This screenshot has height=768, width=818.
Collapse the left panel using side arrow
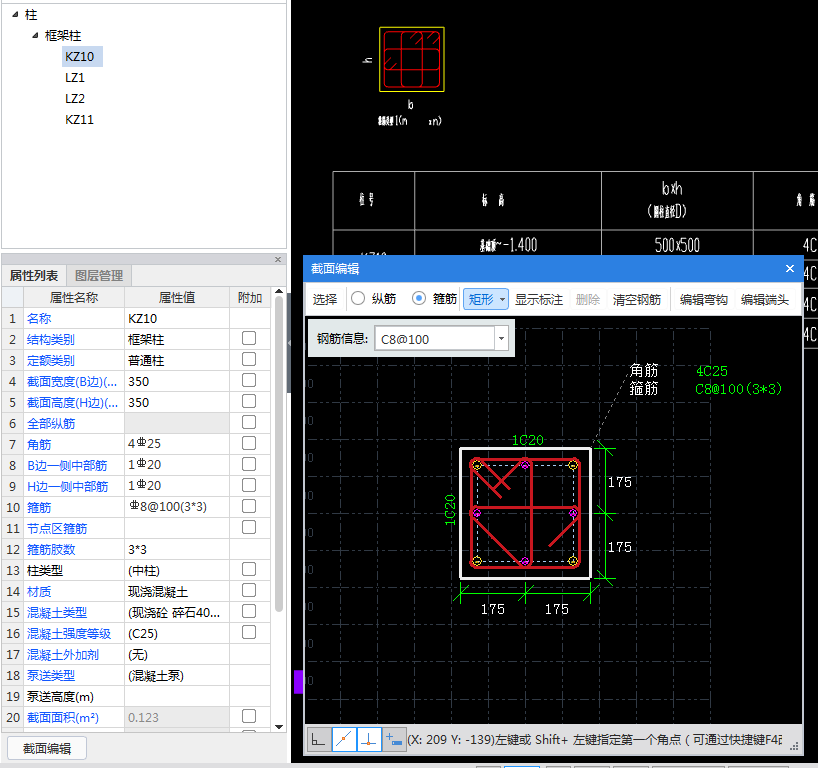pos(290,342)
